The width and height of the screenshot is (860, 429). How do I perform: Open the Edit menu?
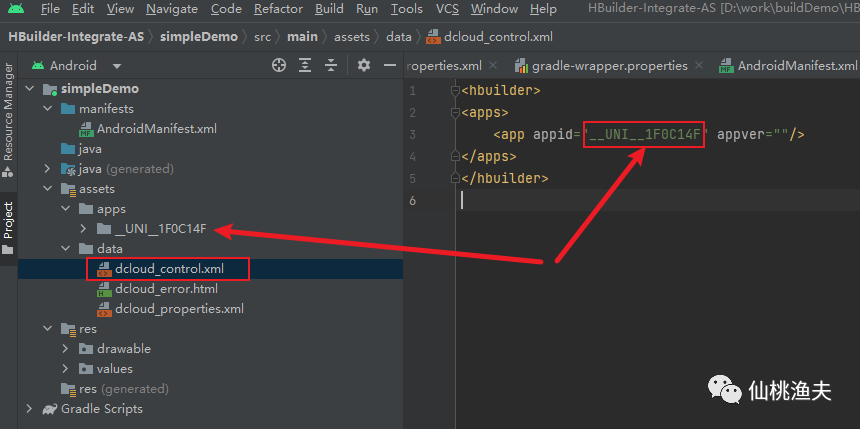[83, 9]
